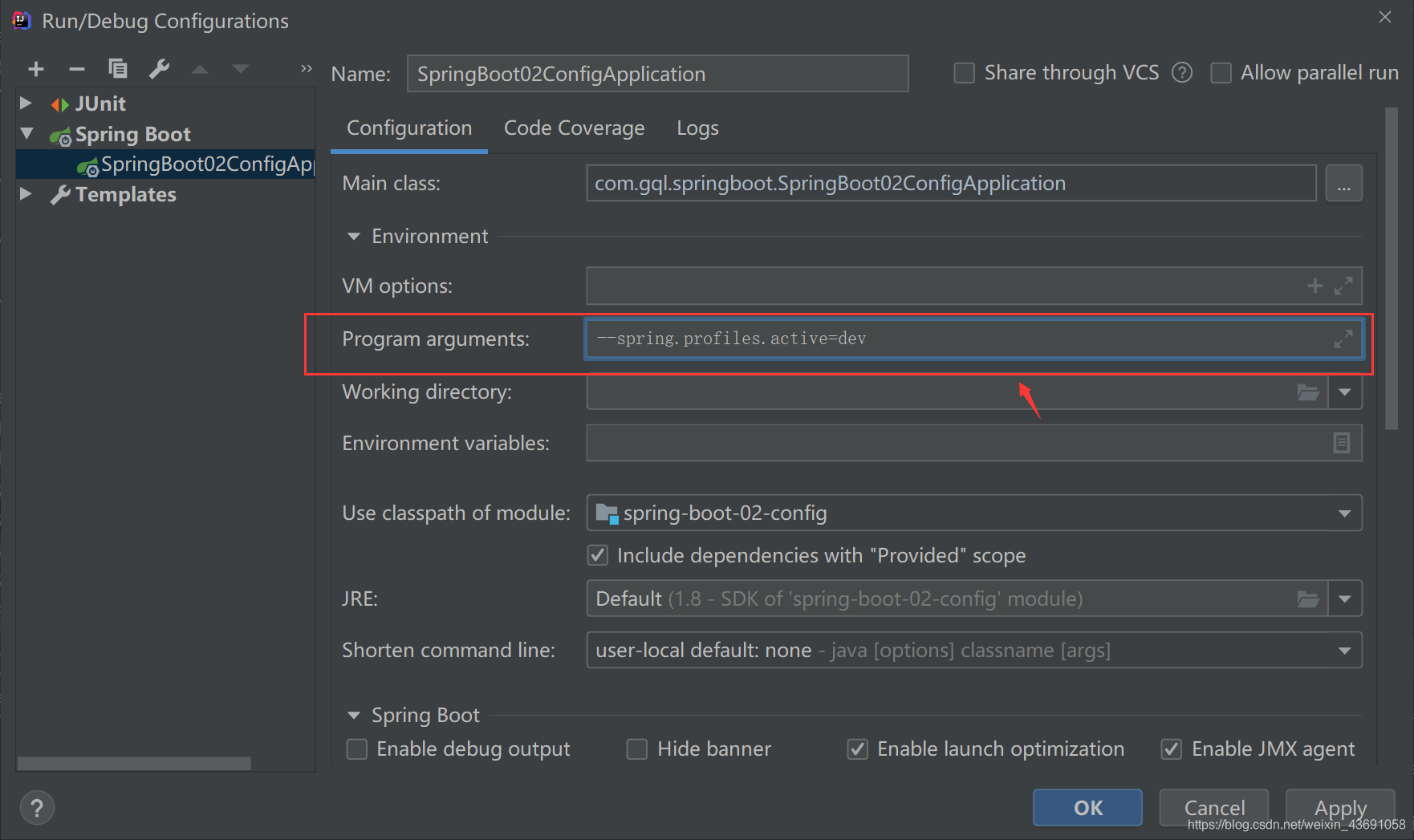Switch to Code Coverage tab

[575, 128]
